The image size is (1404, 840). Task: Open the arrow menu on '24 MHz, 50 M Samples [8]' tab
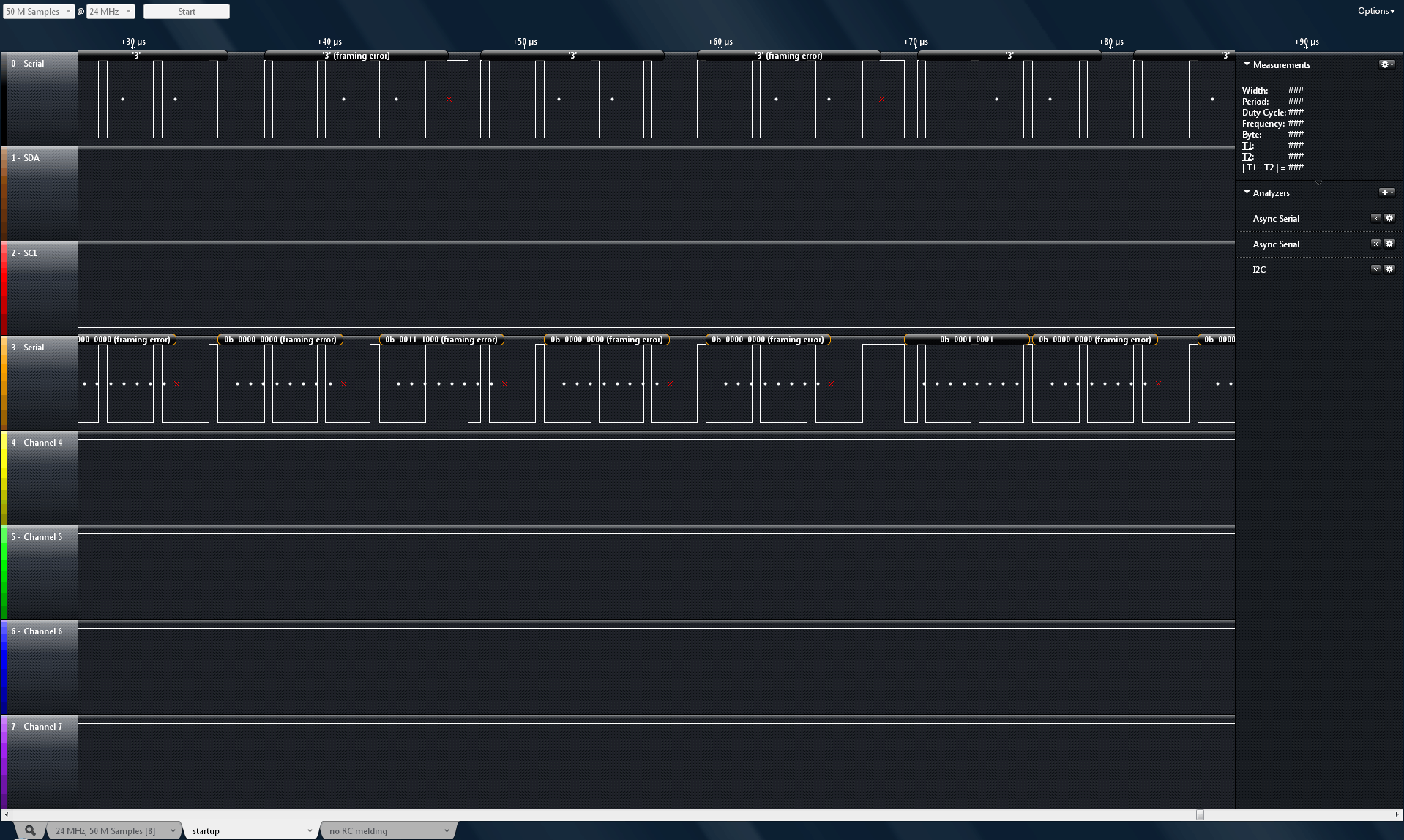tap(173, 831)
